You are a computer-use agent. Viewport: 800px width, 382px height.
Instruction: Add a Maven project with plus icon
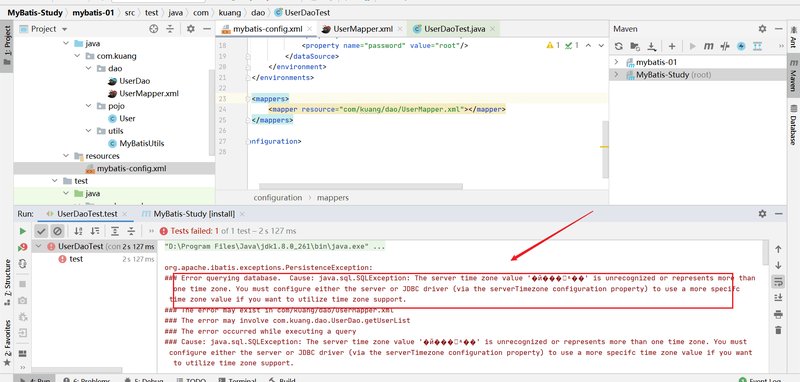point(672,46)
